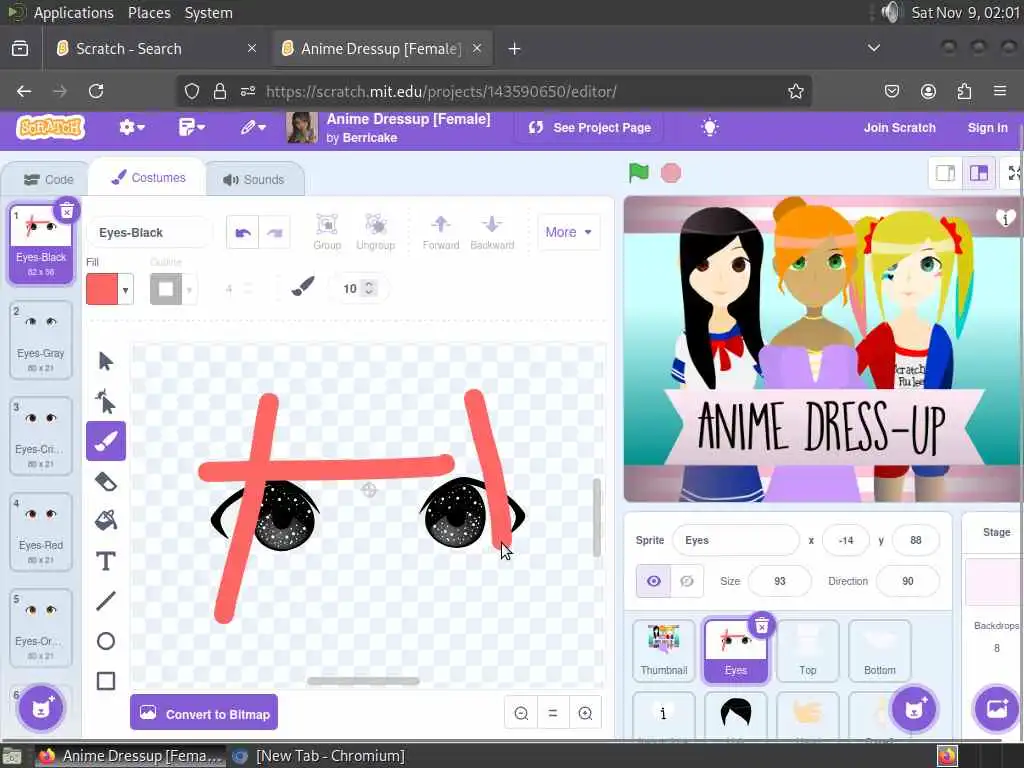The image size is (1024, 768).
Task: Select the Brush tool
Action: 106,441
